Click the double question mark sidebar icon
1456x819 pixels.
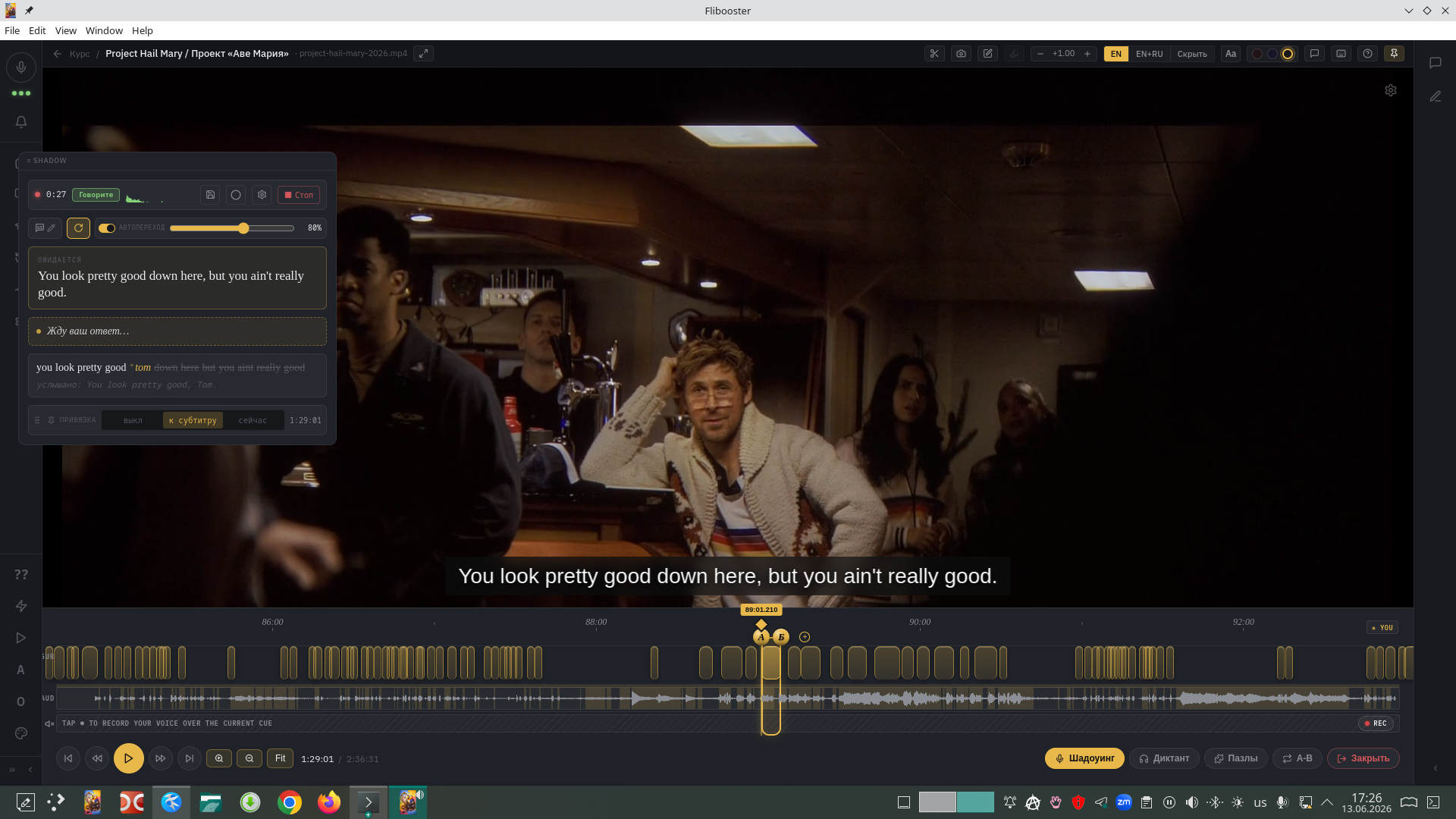(21, 574)
